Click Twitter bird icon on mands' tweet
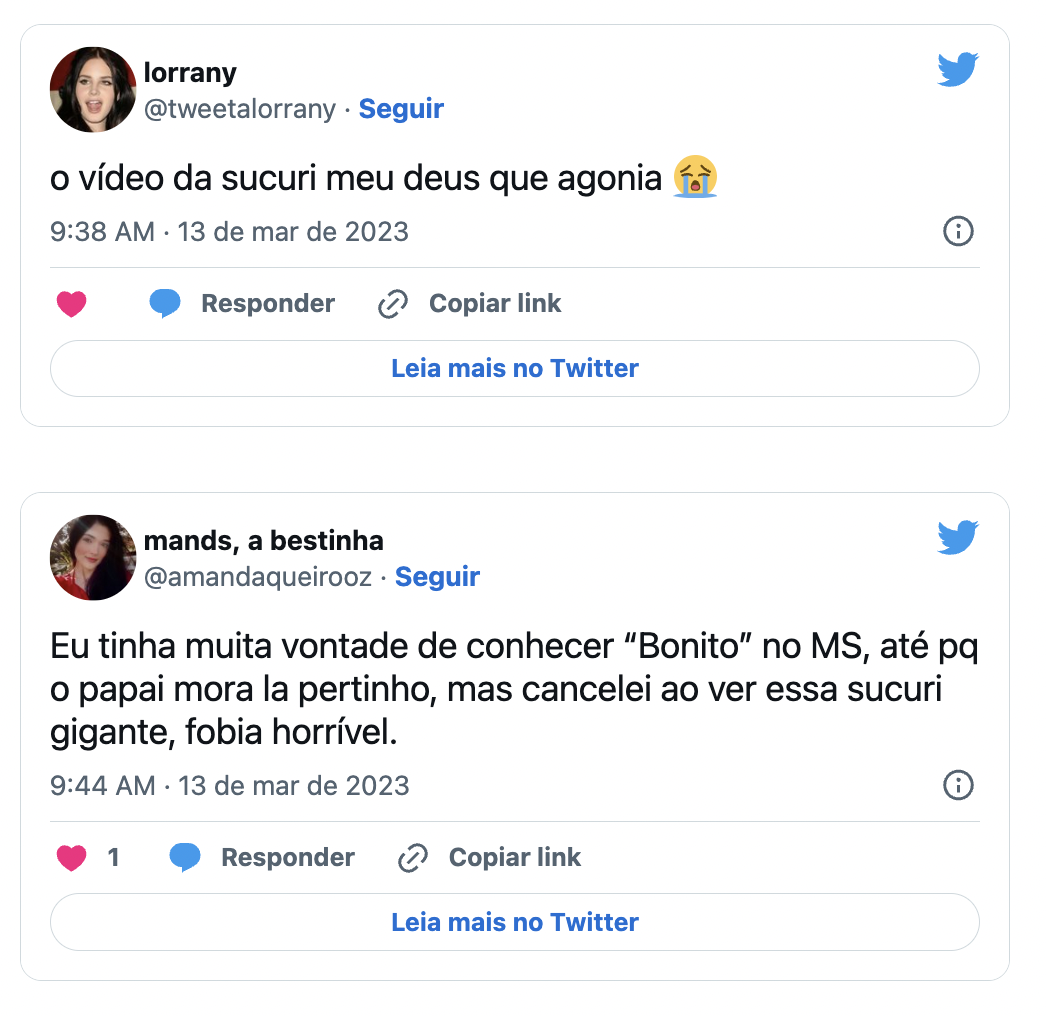 958,538
